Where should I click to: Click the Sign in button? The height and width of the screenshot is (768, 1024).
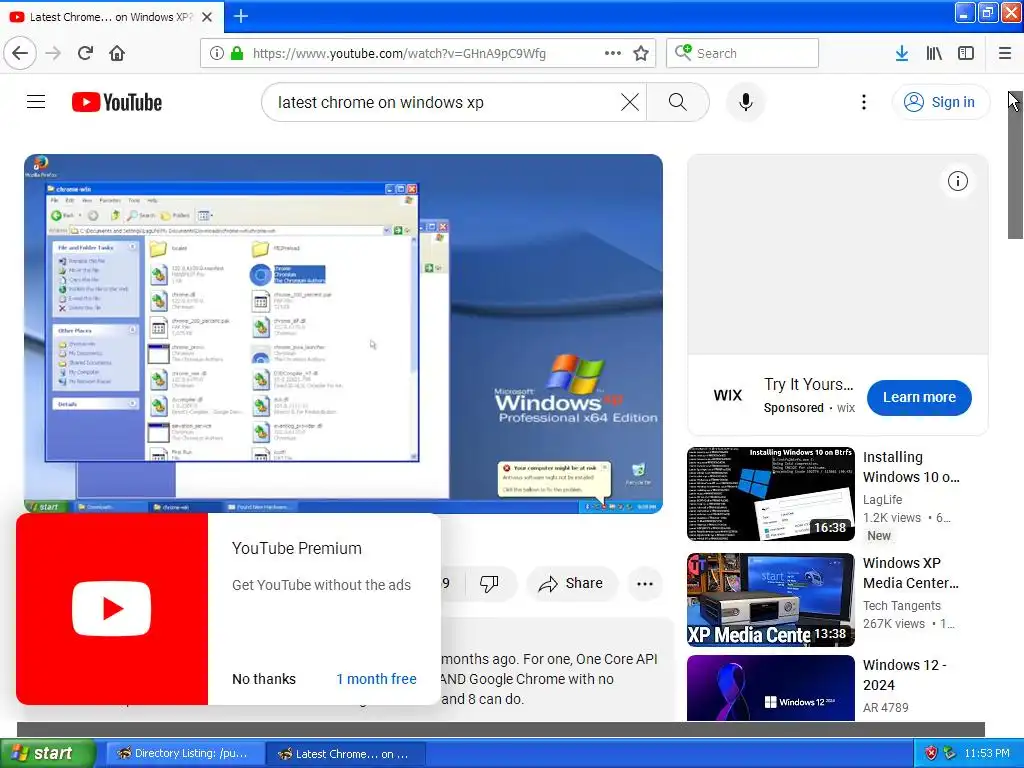940,102
